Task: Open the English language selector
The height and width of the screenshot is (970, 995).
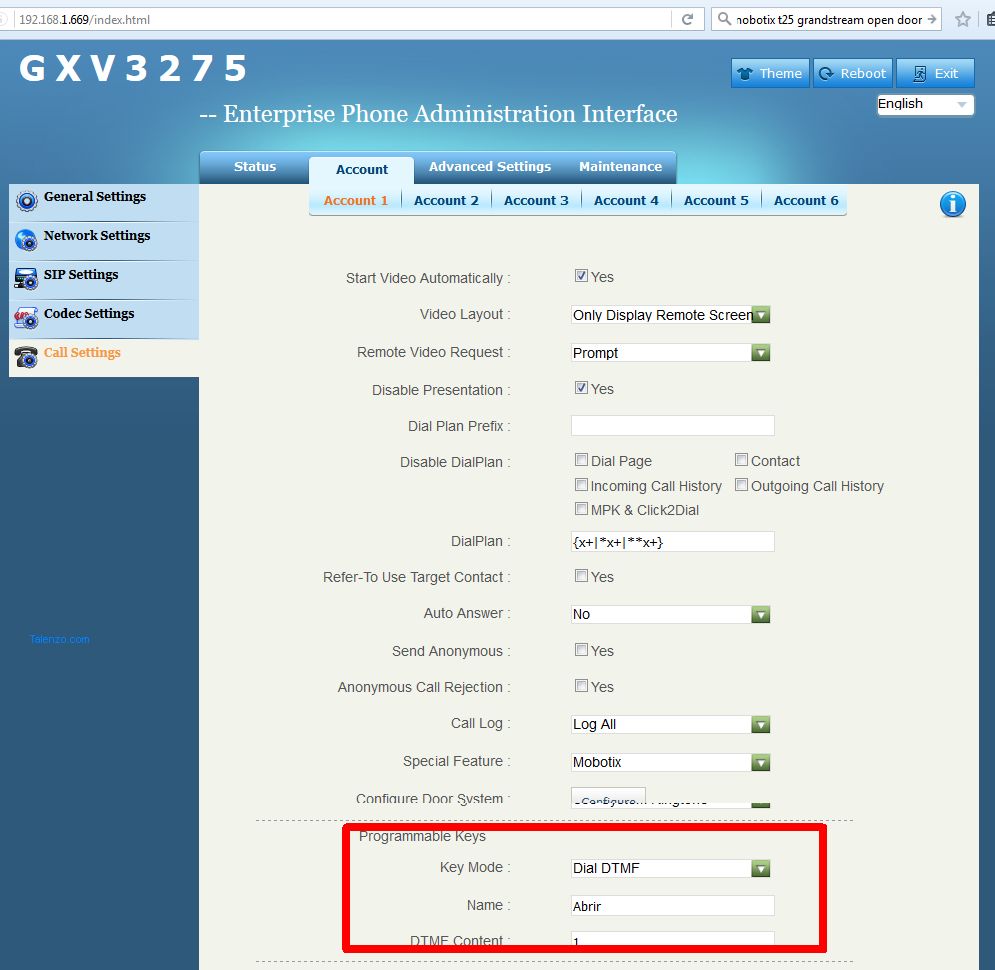Action: [x=925, y=104]
